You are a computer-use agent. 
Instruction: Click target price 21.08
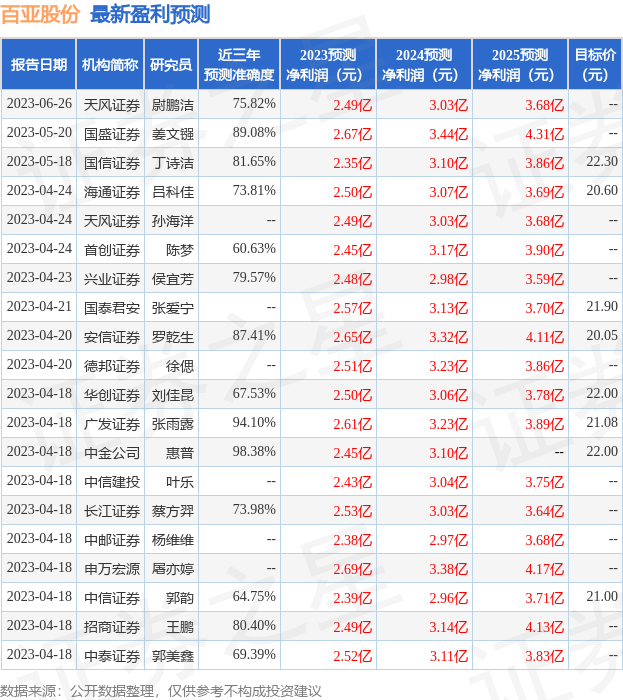(x=602, y=423)
